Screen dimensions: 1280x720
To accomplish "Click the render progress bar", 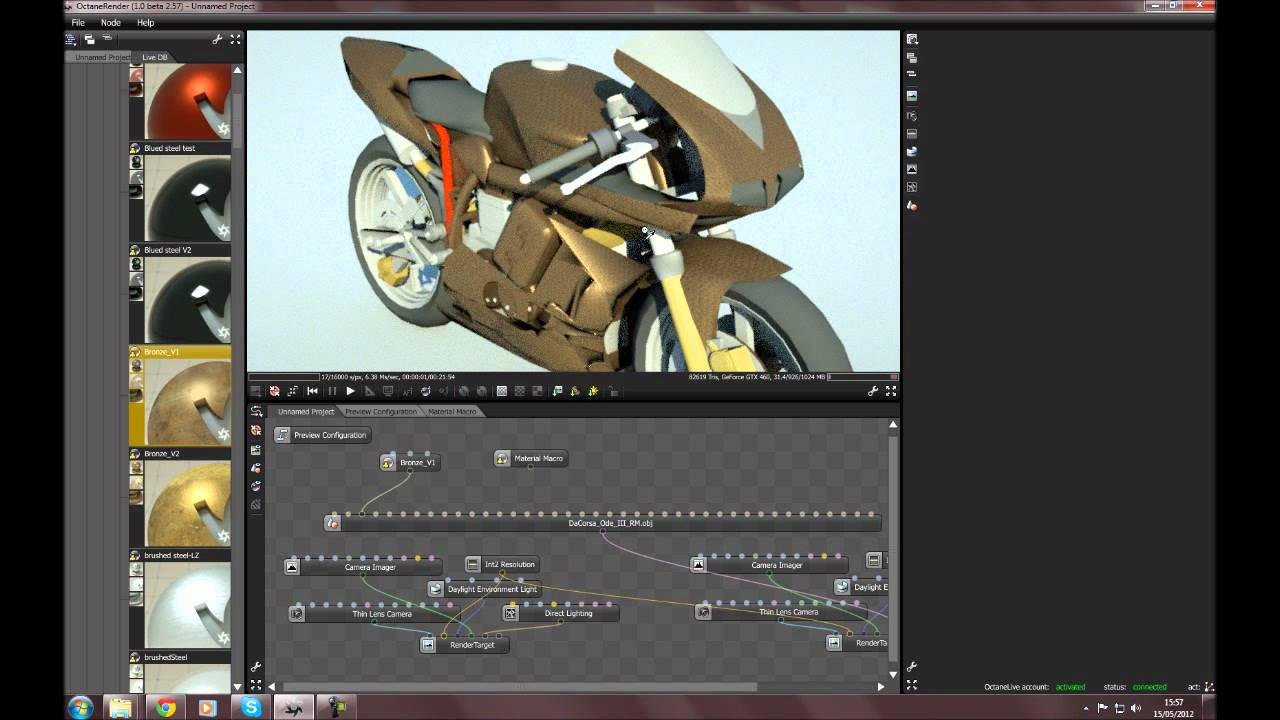I will point(284,377).
